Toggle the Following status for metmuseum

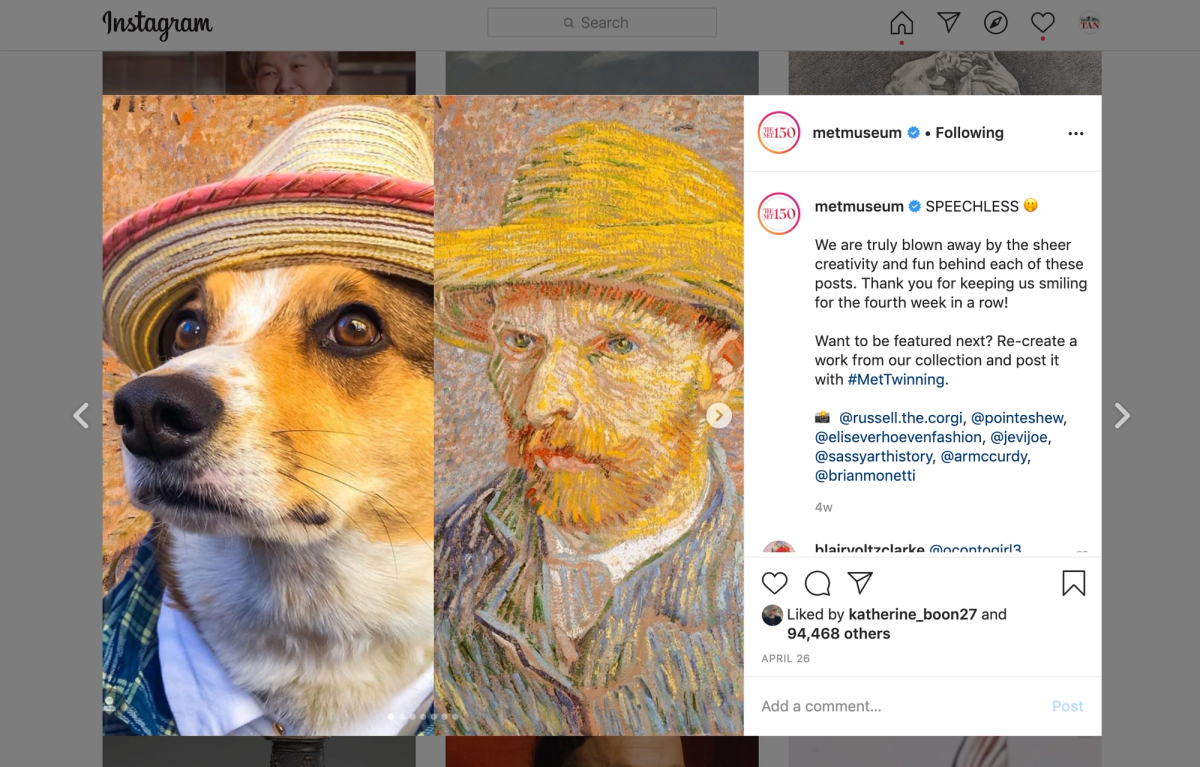(969, 132)
